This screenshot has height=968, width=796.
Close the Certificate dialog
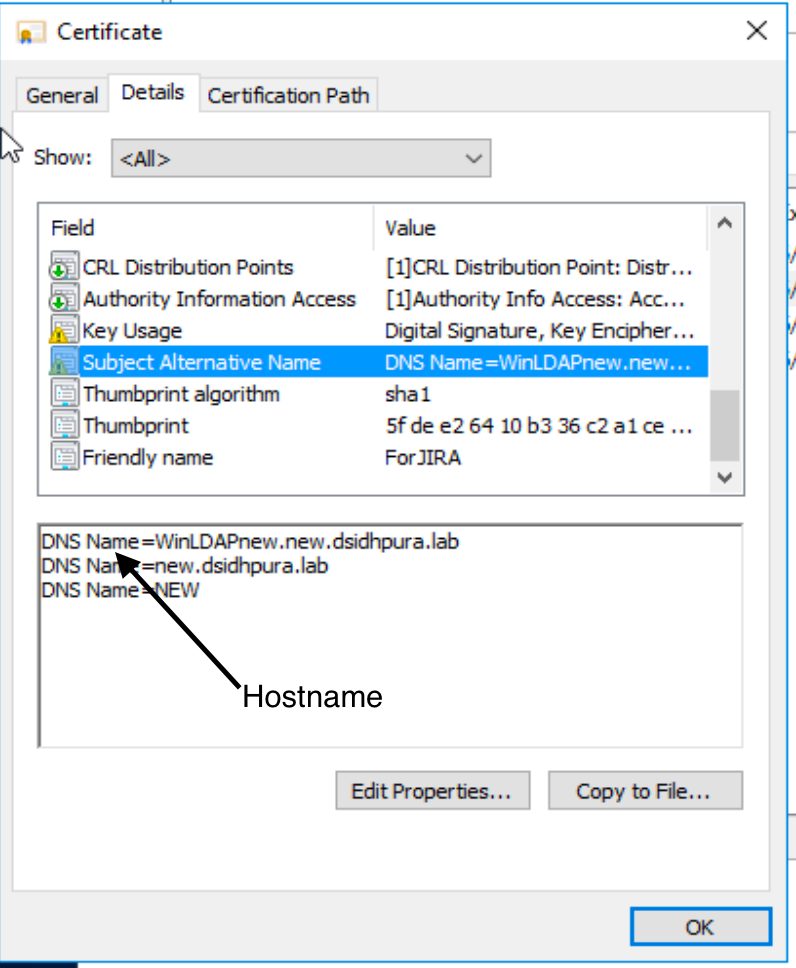click(756, 30)
